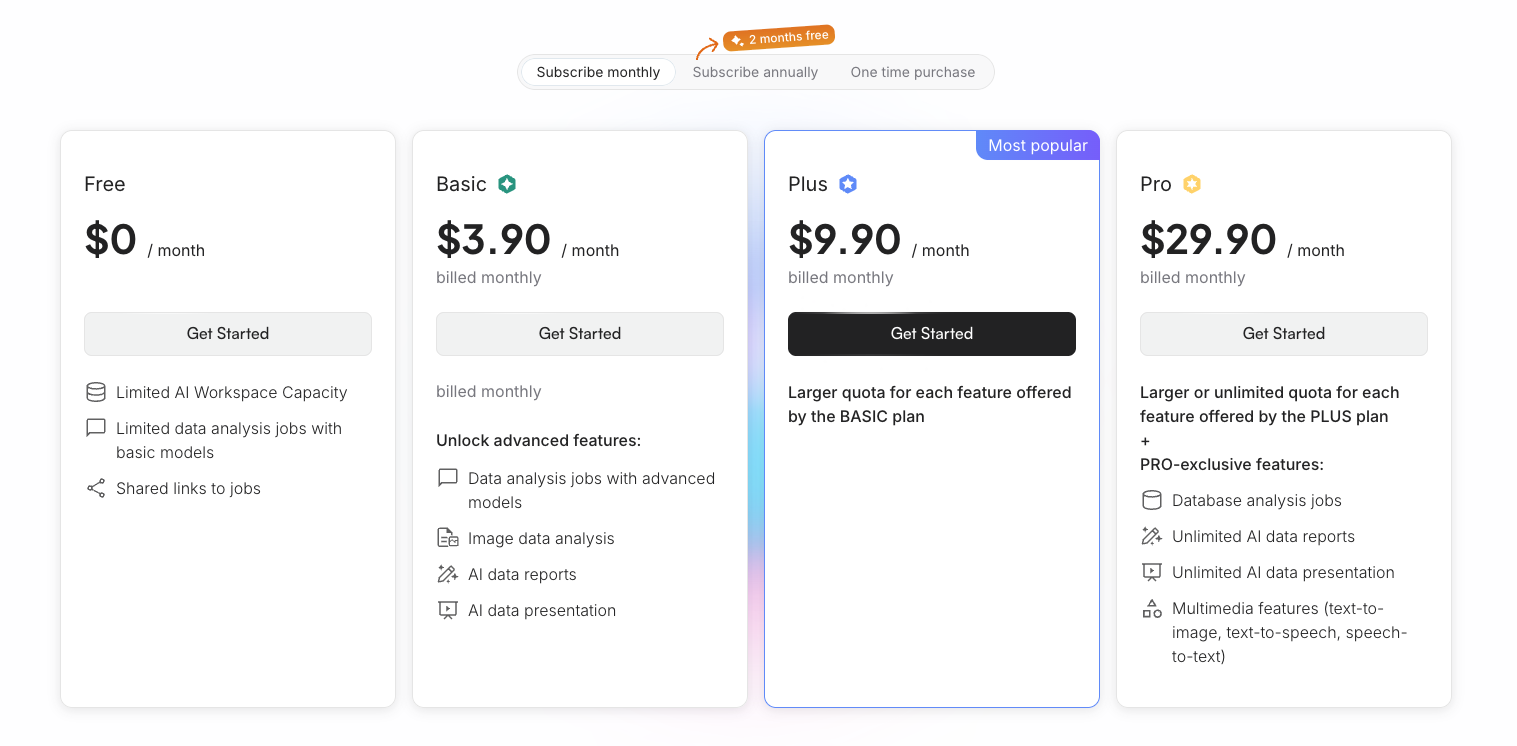Click the chat icon for advanced models analysis
The height and width of the screenshot is (746, 1517).
point(447,477)
